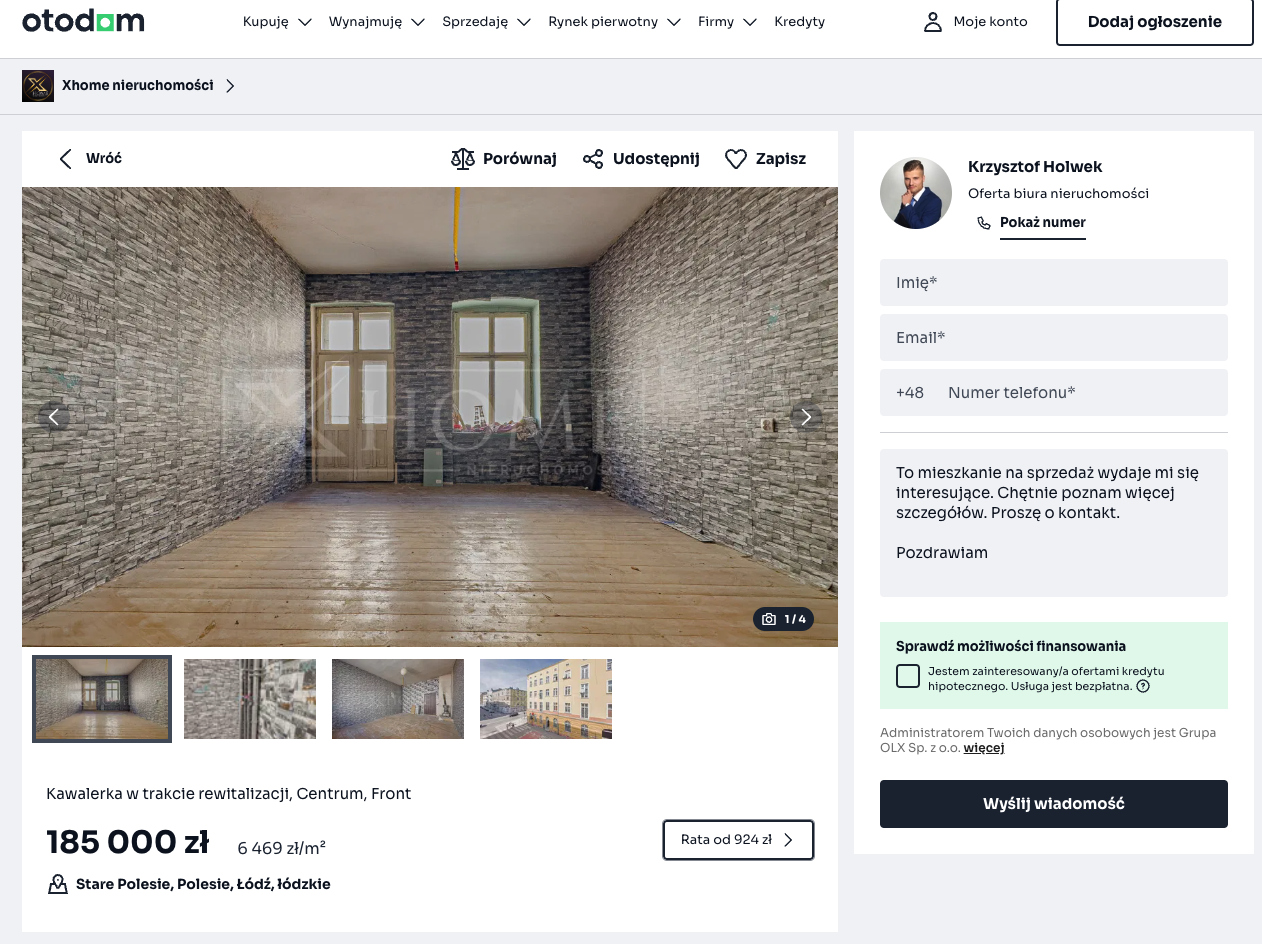Click the help question mark icon
This screenshot has height=944, width=1262.
(x=1143, y=687)
